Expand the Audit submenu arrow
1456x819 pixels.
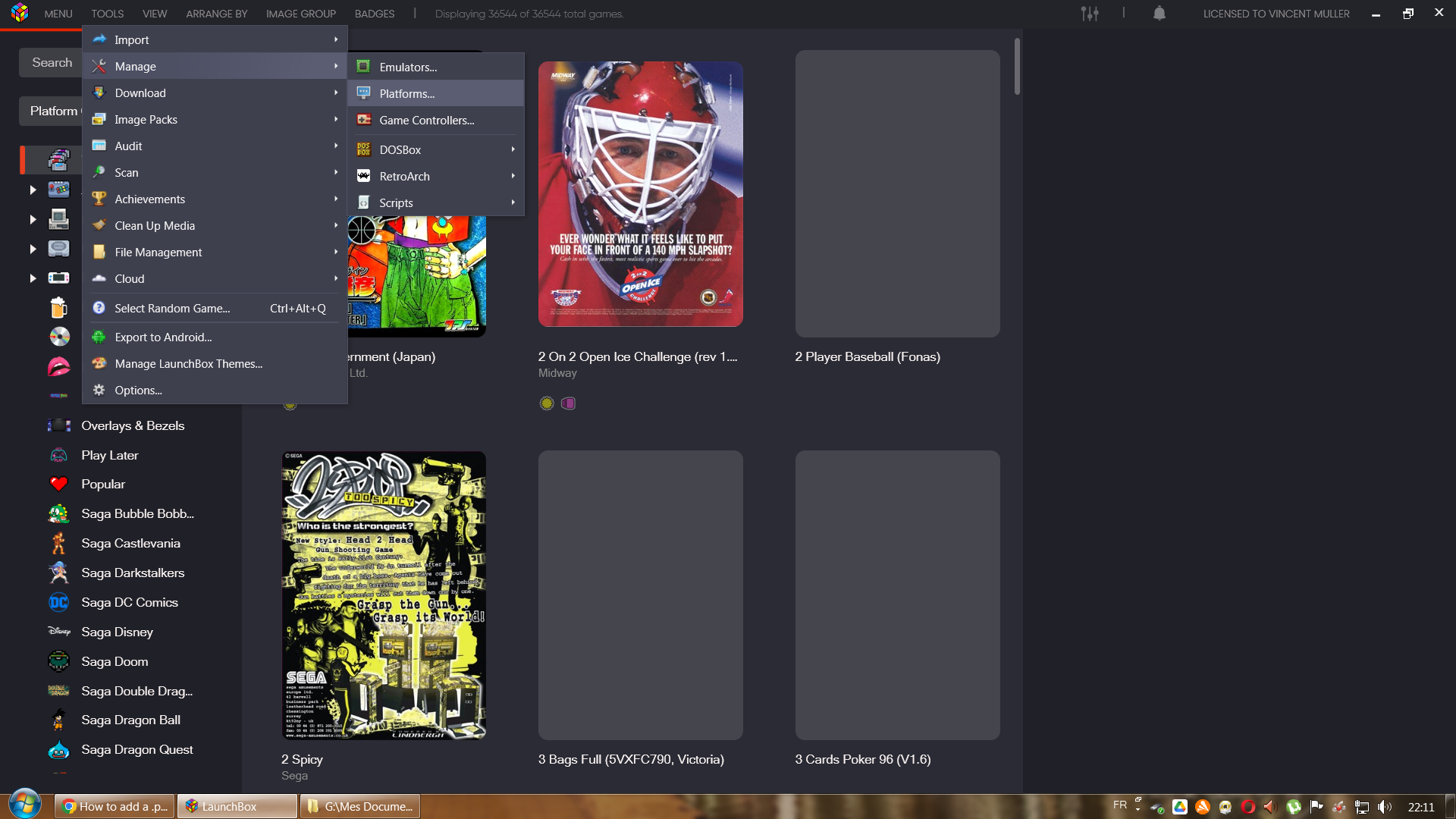tap(336, 146)
